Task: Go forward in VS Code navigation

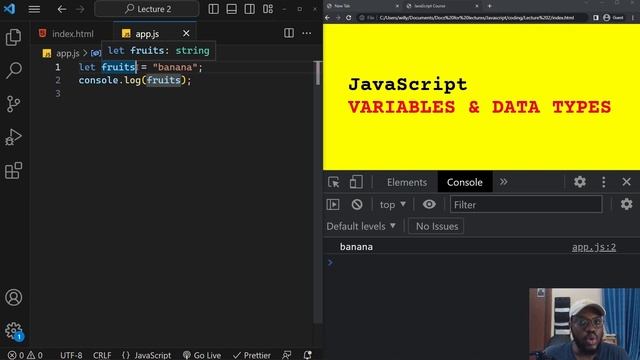Action: [80, 9]
